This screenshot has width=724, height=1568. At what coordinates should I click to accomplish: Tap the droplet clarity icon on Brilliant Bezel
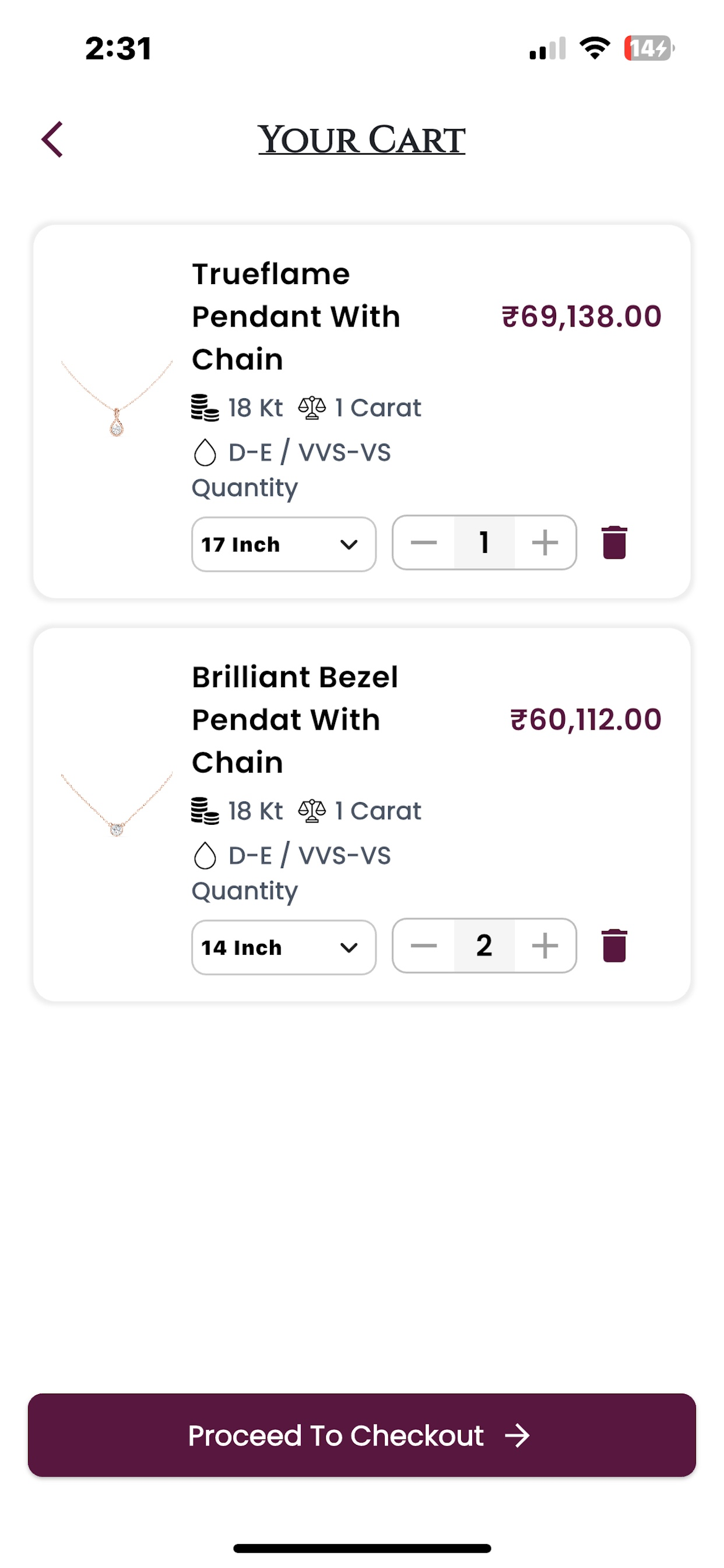click(205, 855)
